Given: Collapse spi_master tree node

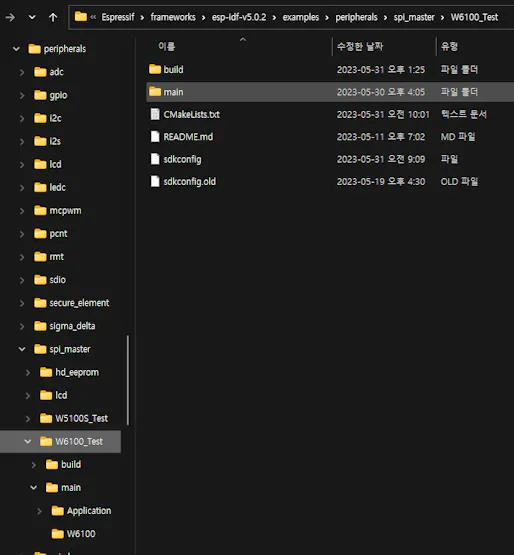Looking at the screenshot, I should point(22,349).
